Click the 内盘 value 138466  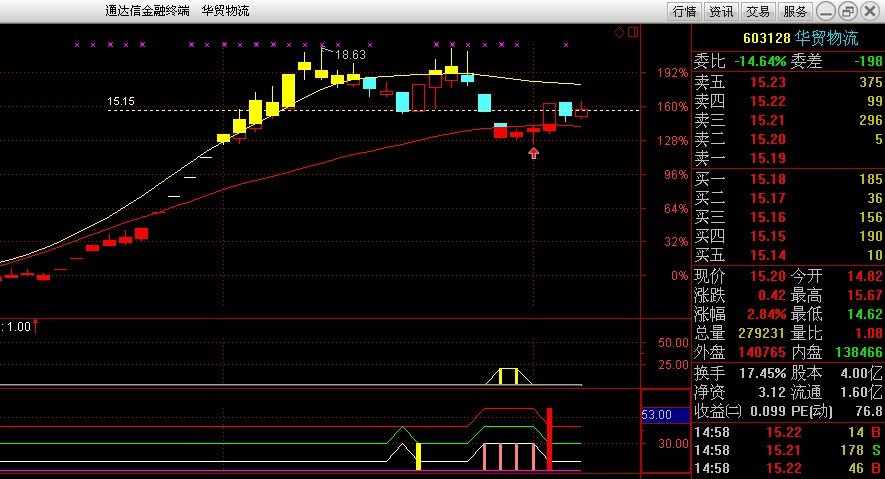859,353
